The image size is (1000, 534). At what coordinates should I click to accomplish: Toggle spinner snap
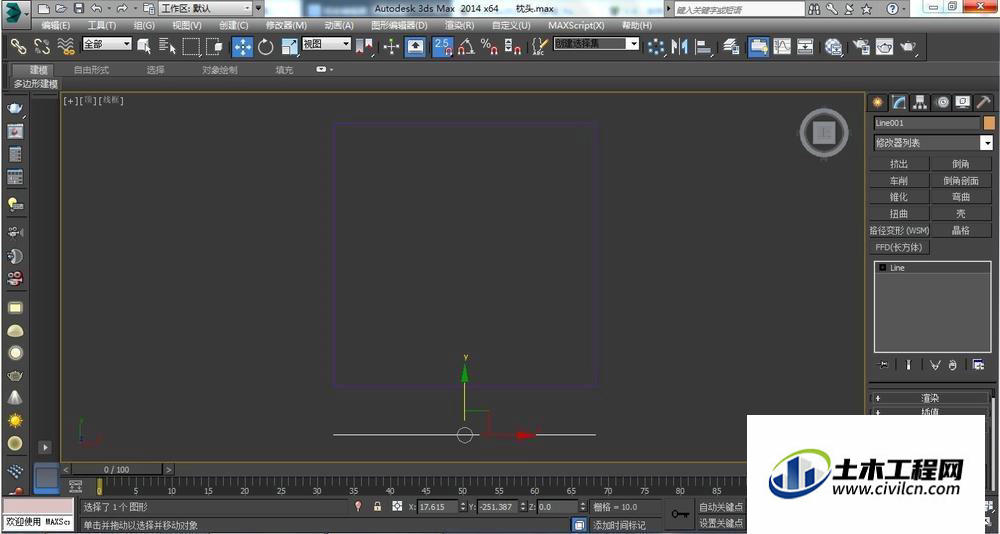(x=513, y=47)
